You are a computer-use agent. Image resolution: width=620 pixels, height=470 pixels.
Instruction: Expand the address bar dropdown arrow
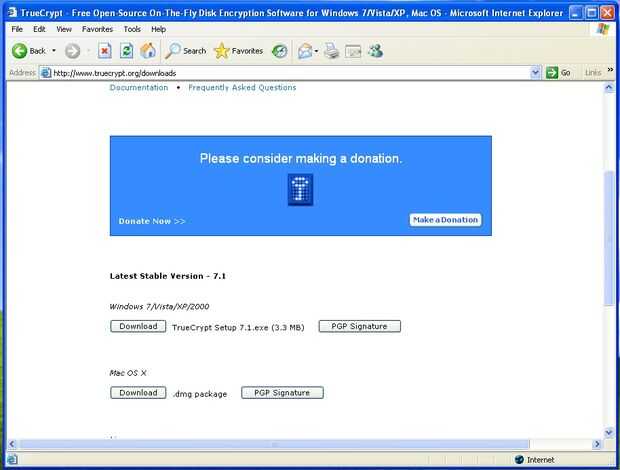pyautogui.click(x=535, y=73)
